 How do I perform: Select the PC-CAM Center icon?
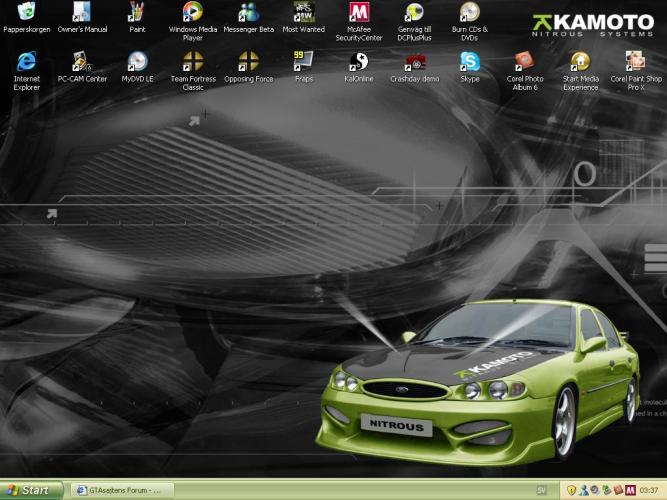point(82,62)
